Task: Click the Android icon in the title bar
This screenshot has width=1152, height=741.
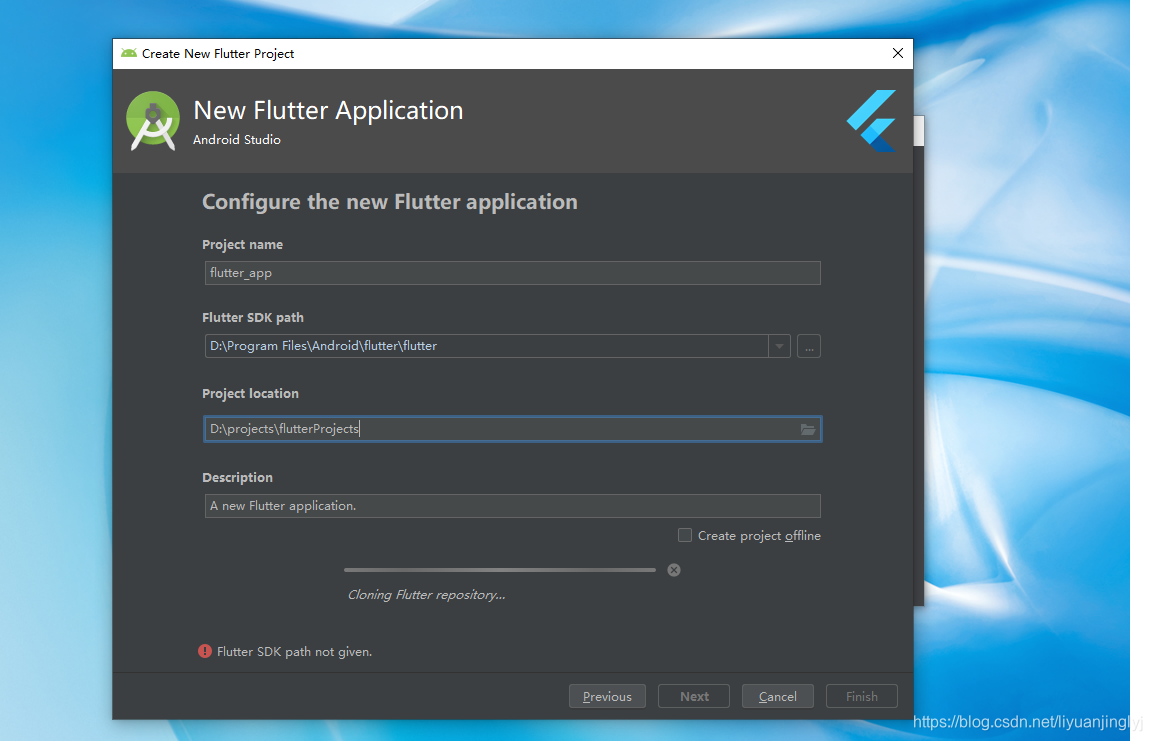Action: point(129,54)
